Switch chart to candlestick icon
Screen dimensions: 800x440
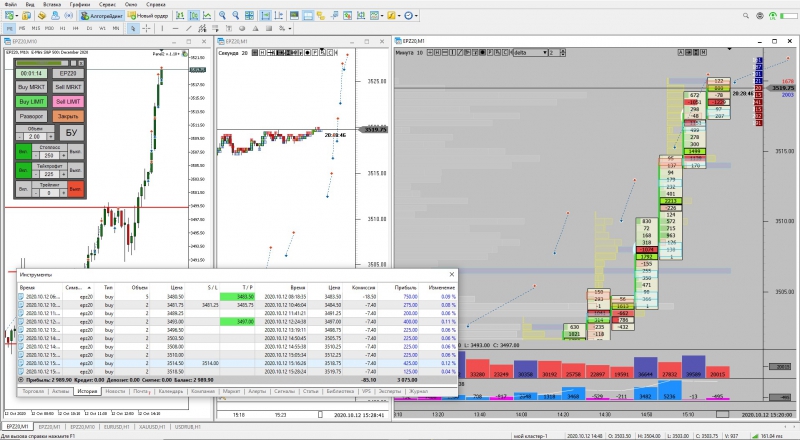[194, 16]
